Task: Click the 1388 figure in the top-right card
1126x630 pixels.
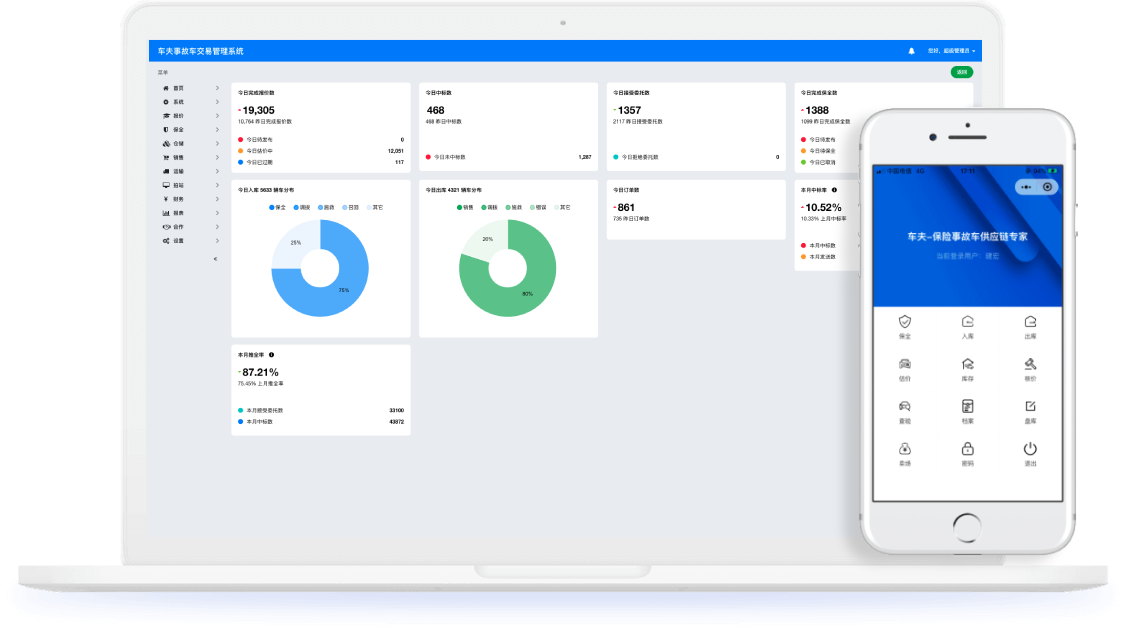Action: tap(817, 111)
